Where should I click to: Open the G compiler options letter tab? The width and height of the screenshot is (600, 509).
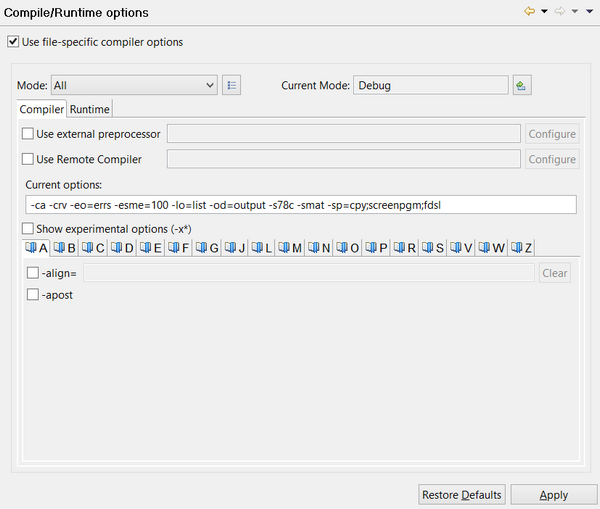(207, 248)
